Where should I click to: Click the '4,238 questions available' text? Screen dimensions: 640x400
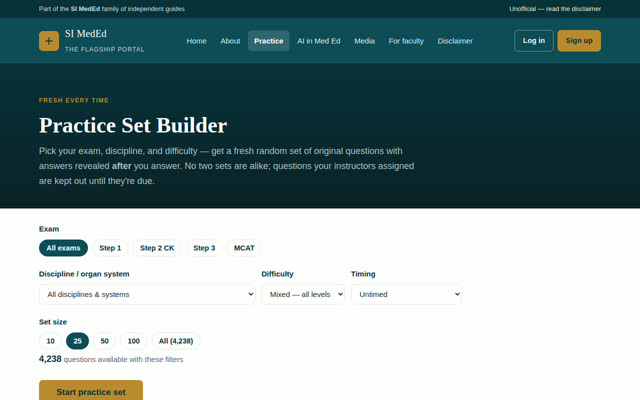pyautogui.click(x=111, y=359)
